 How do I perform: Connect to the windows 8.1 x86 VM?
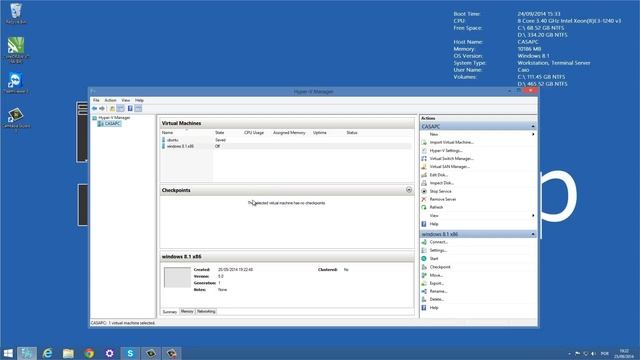[x=439, y=242]
